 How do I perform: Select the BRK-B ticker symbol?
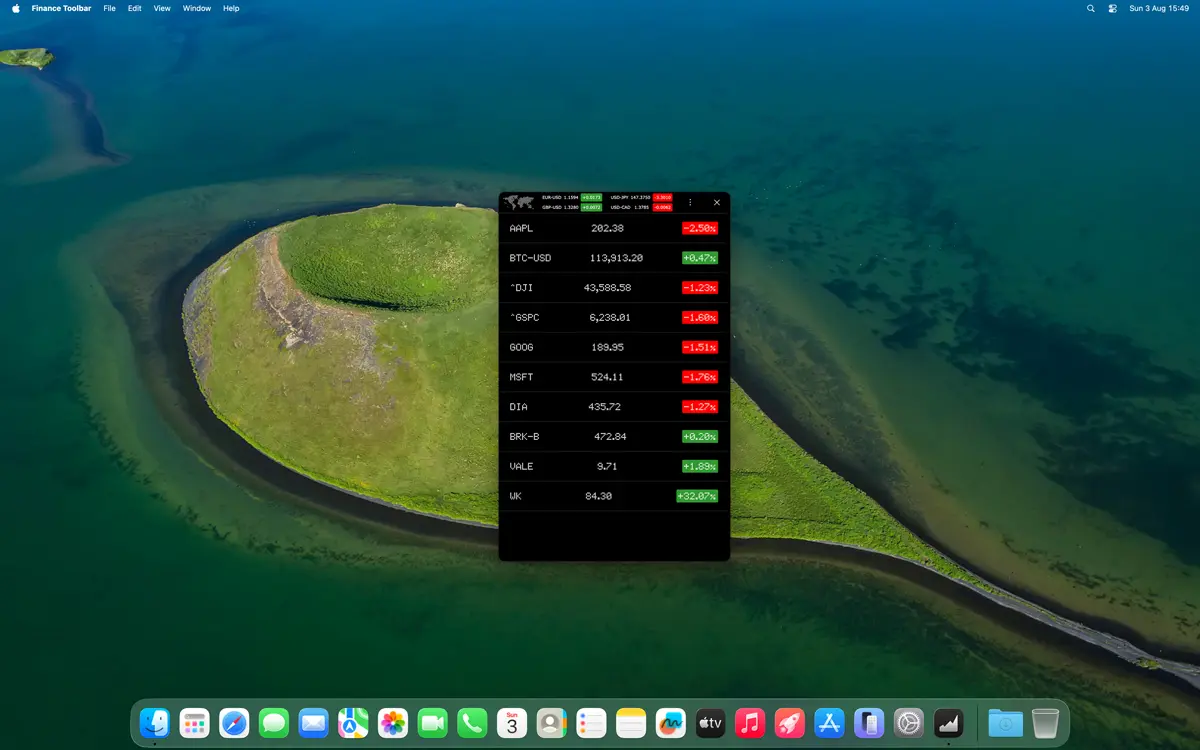[524, 436]
